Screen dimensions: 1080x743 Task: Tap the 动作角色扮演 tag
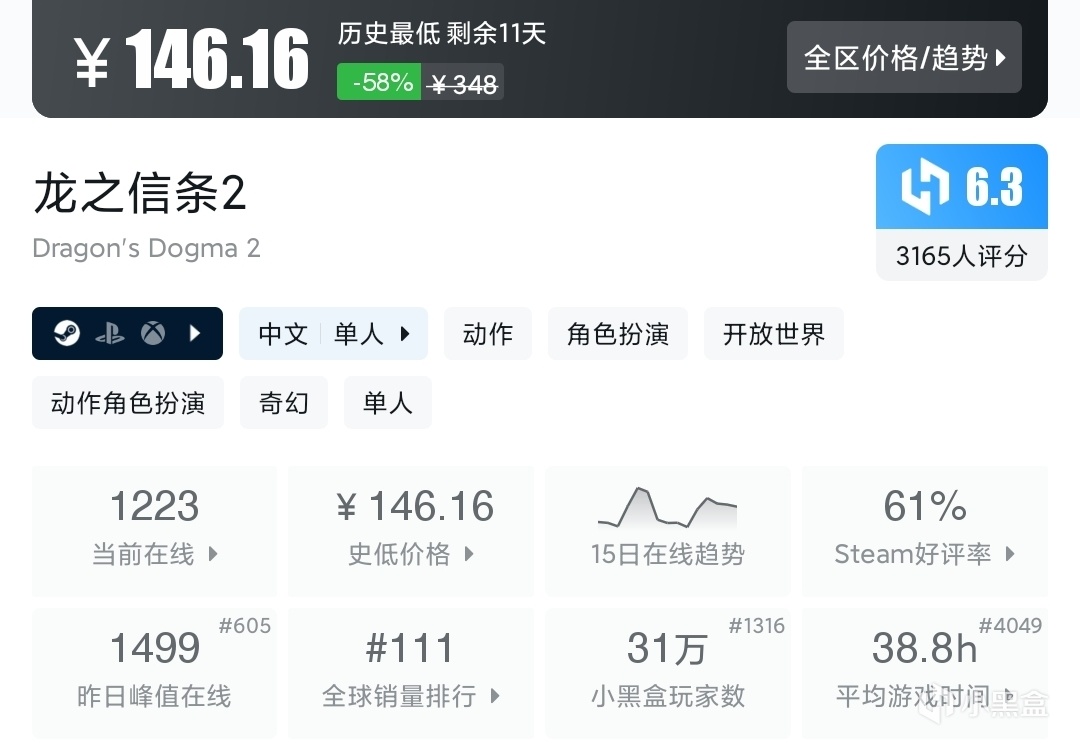point(128,402)
